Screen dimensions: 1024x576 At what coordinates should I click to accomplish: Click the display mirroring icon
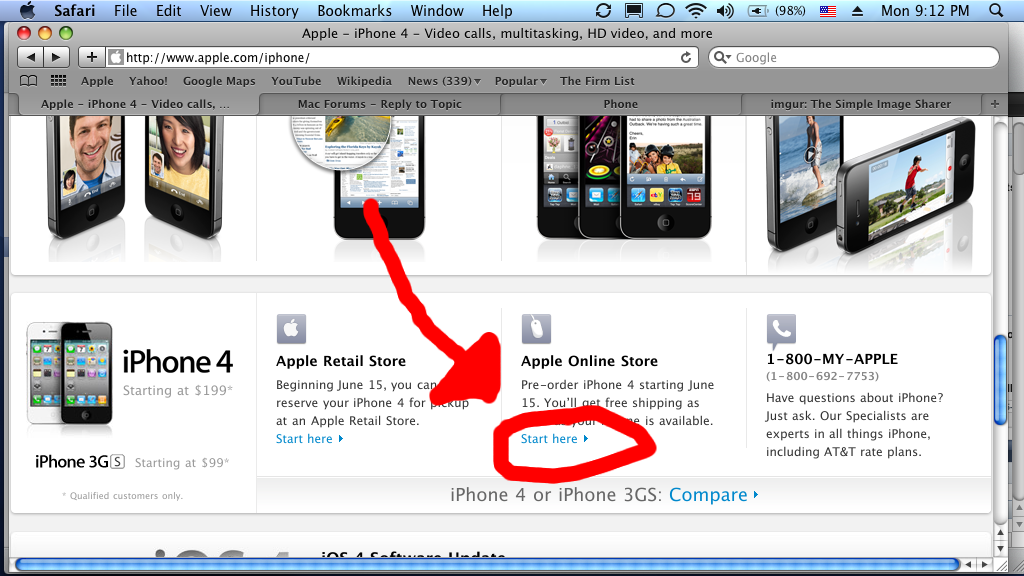pos(633,10)
